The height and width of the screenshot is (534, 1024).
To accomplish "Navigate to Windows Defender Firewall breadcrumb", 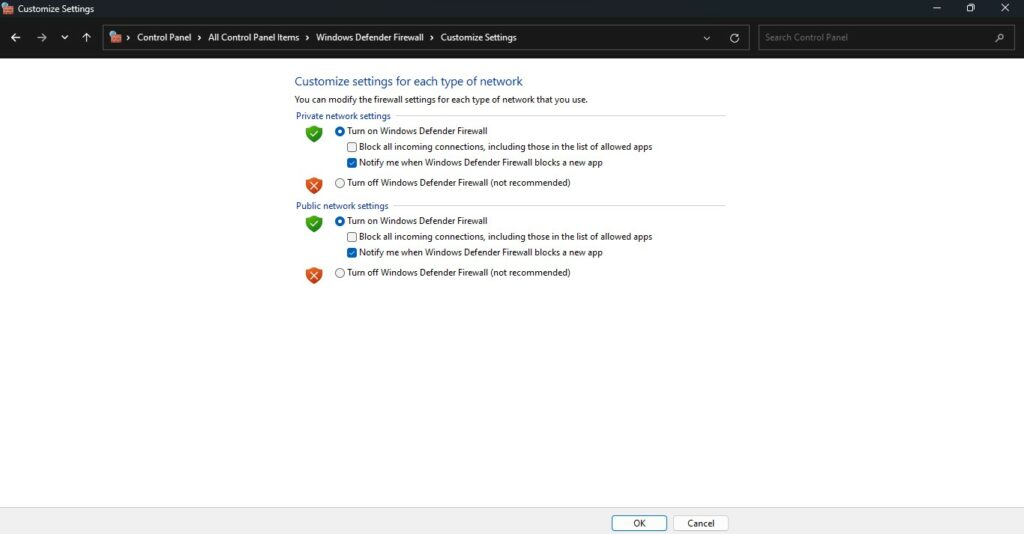I will [370, 38].
